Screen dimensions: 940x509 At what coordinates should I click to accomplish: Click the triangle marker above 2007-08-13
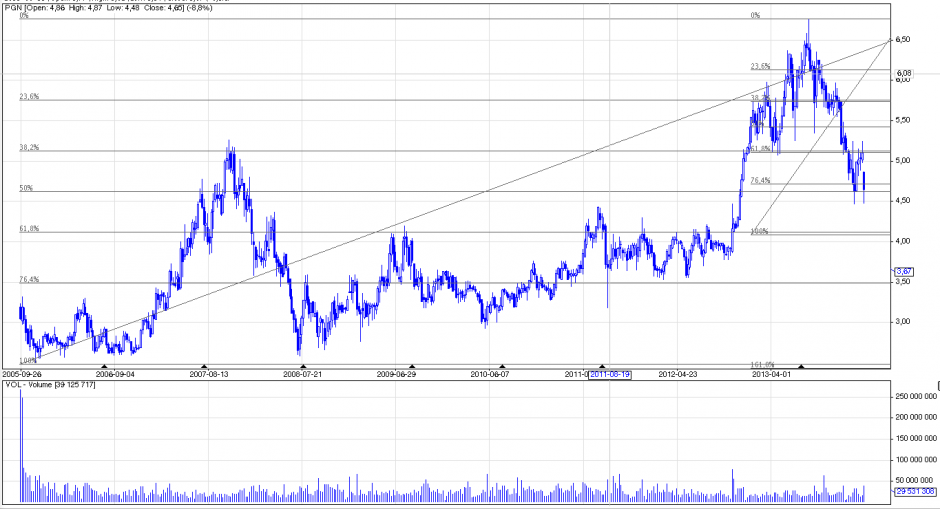click(x=204, y=366)
